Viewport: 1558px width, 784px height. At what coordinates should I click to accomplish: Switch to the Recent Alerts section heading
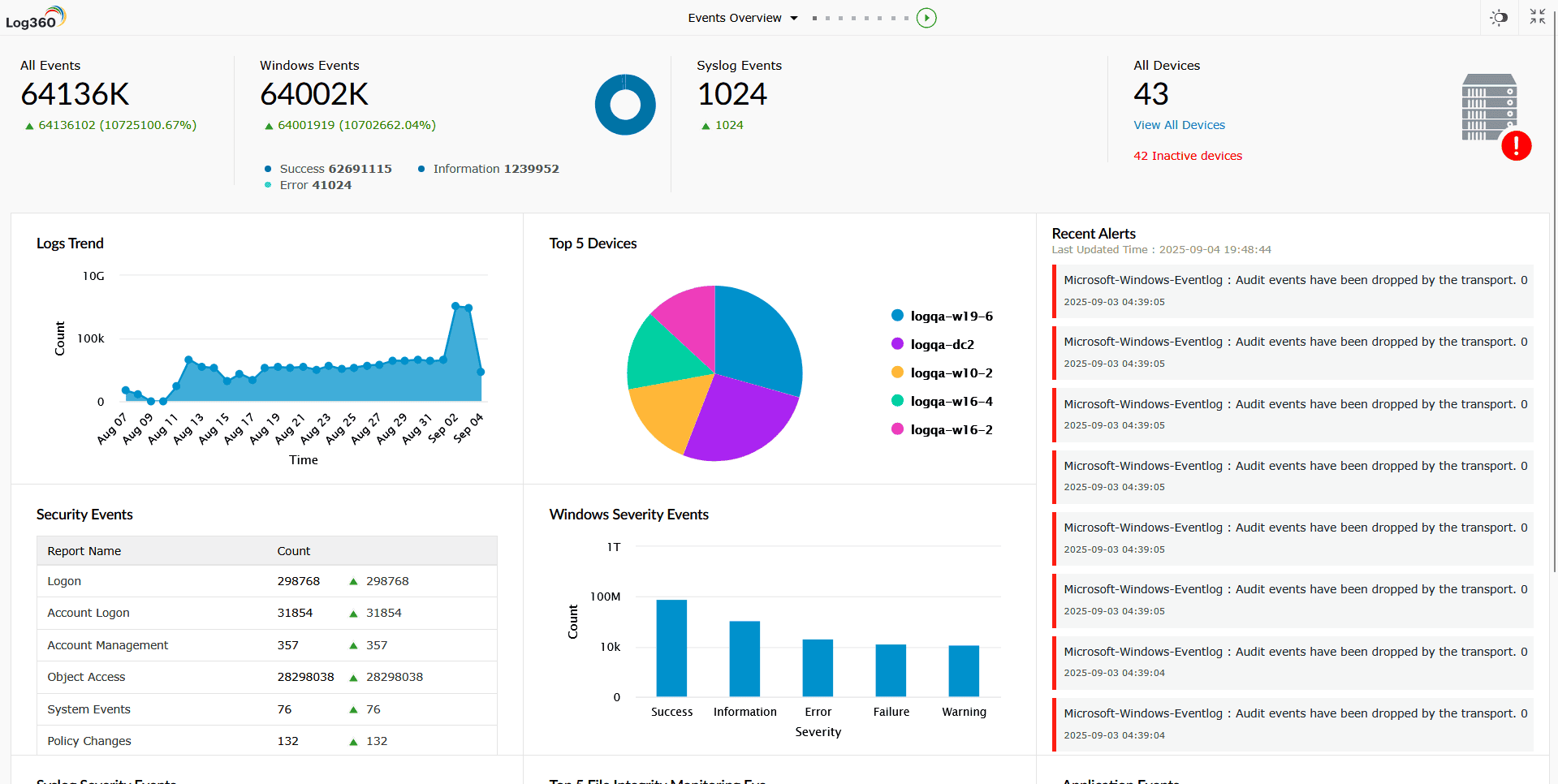point(1094,234)
